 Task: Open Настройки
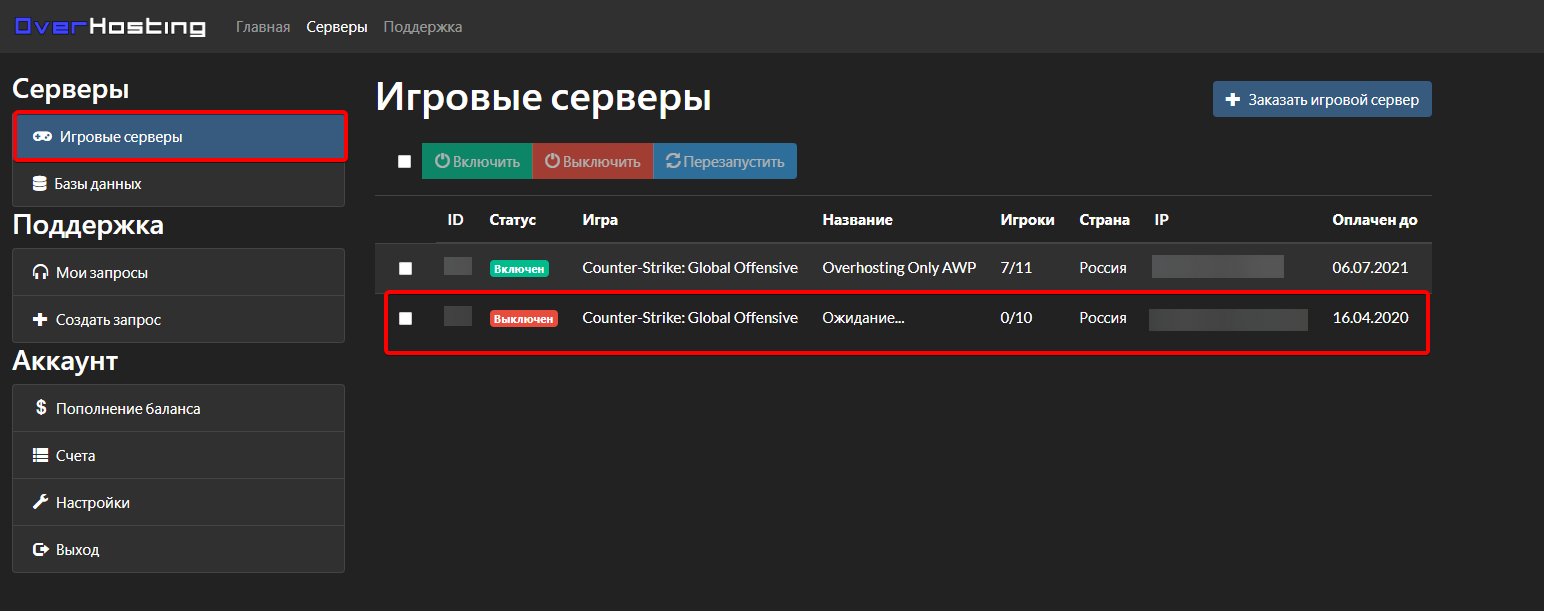(179, 502)
